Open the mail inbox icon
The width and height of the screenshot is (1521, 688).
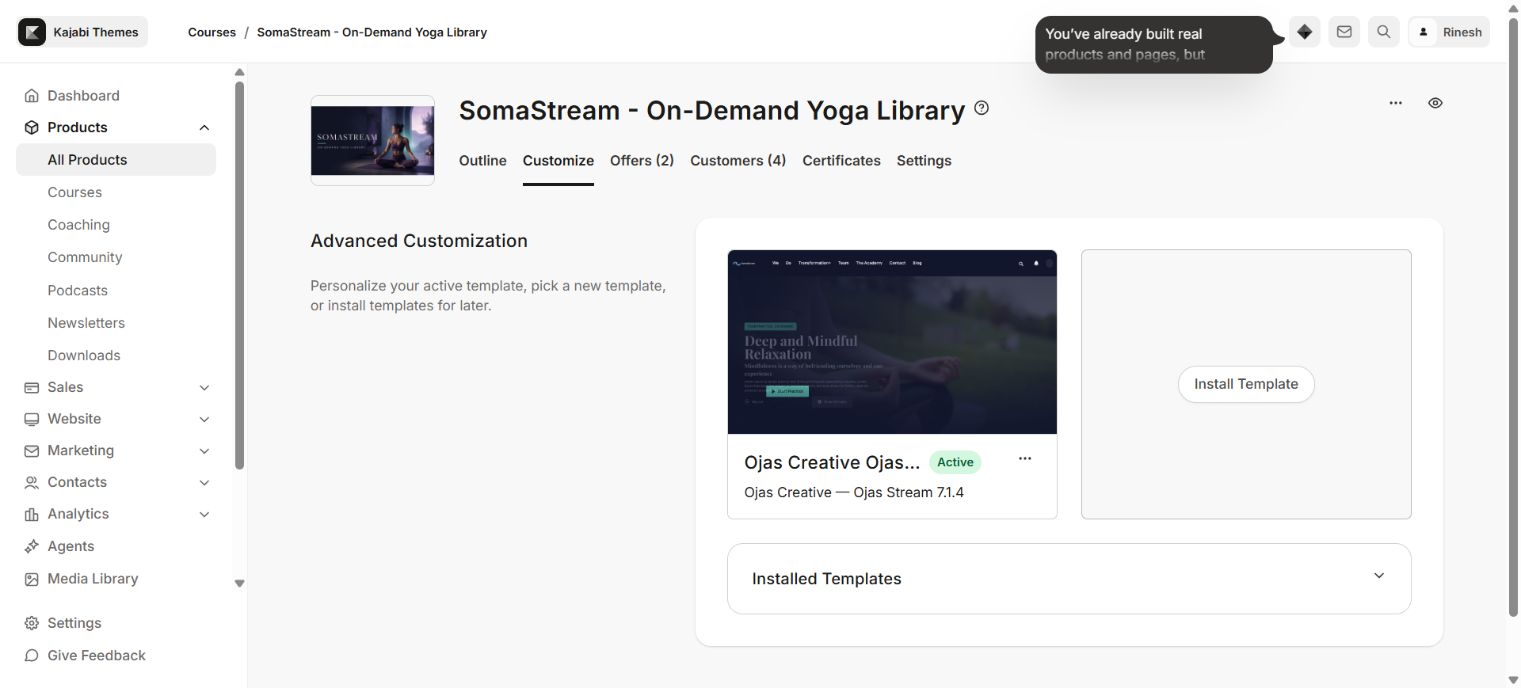pos(1344,32)
